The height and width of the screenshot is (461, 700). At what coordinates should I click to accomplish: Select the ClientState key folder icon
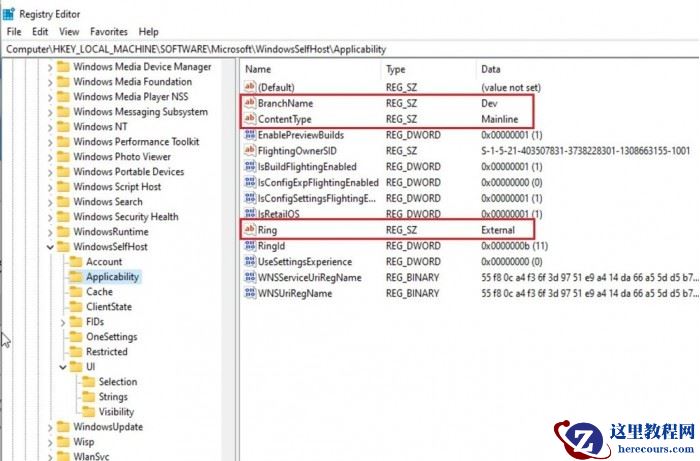76,307
